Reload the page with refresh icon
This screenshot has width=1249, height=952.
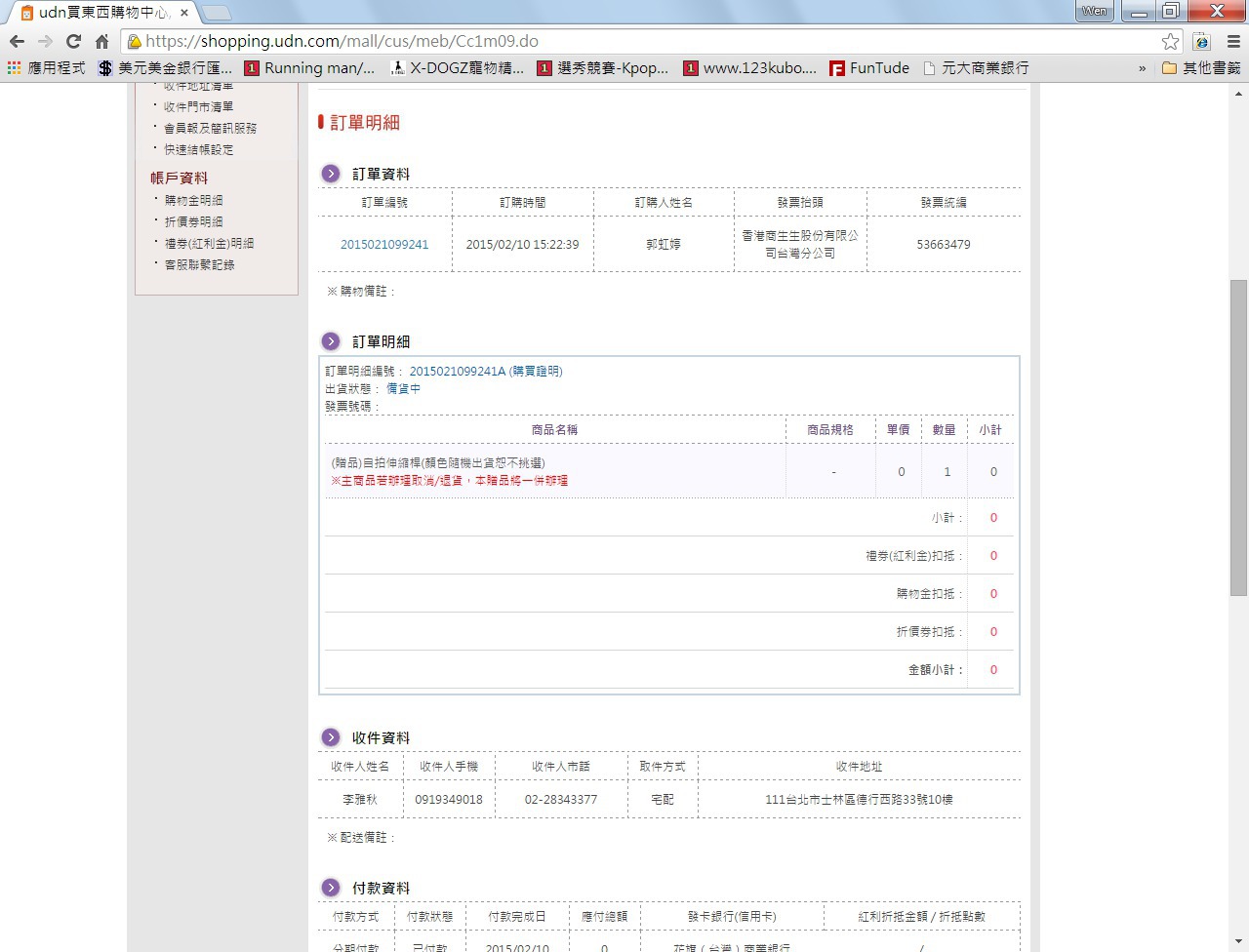(x=73, y=41)
